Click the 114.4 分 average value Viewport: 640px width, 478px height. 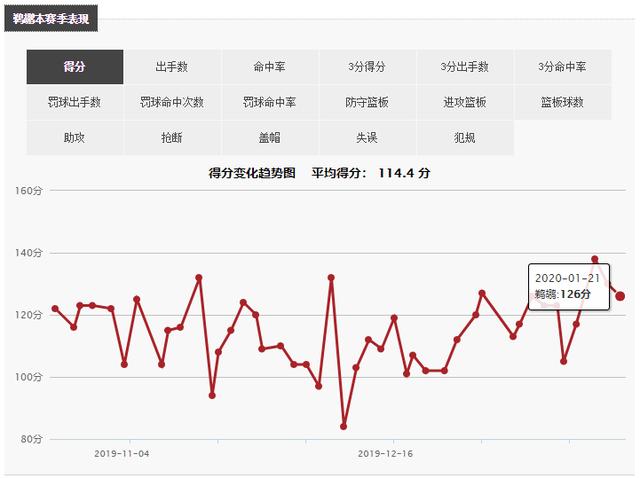pos(404,173)
